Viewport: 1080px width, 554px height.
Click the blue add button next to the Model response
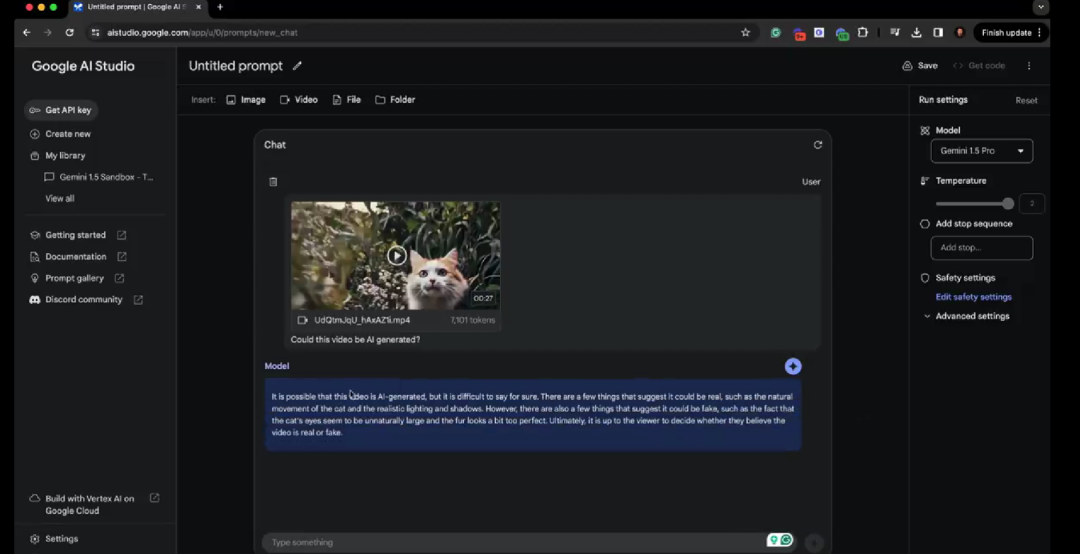[x=793, y=367]
